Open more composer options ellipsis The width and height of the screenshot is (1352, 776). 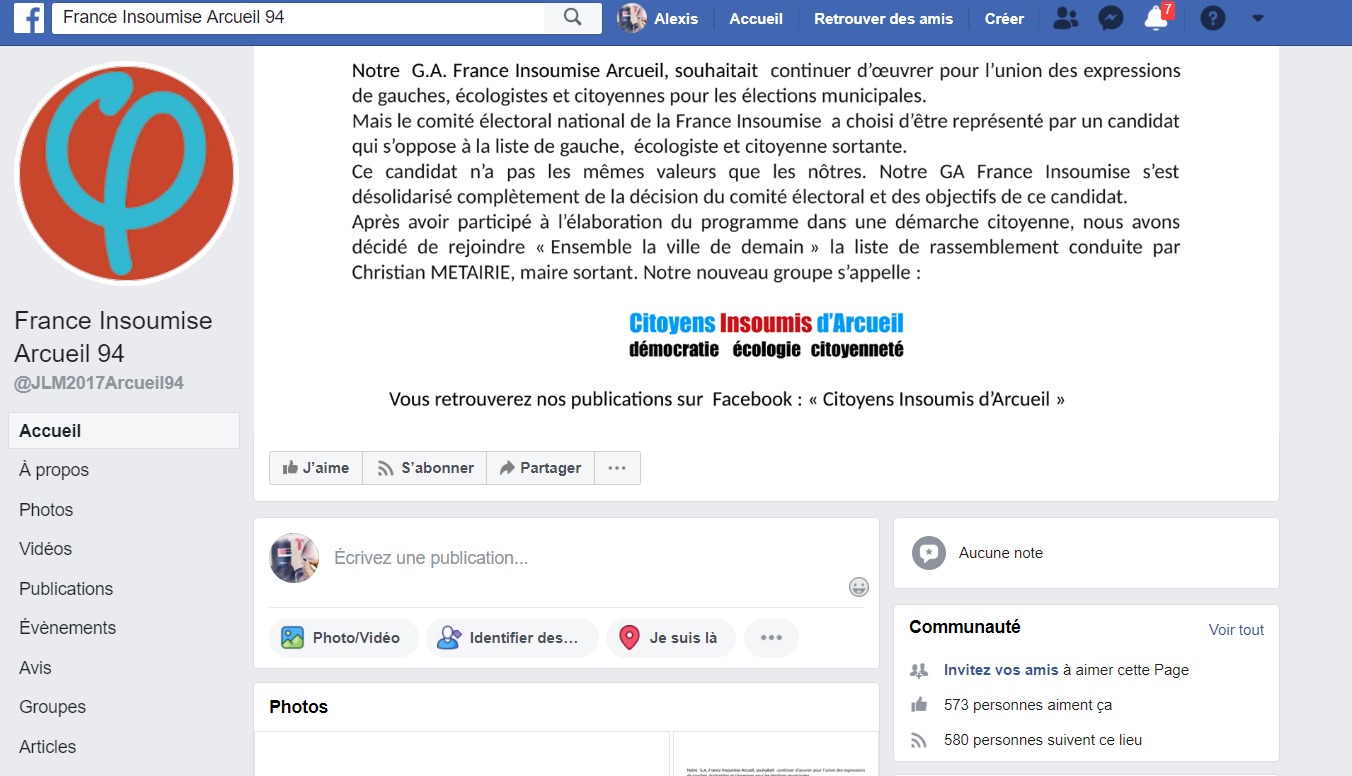coord(771,638)
